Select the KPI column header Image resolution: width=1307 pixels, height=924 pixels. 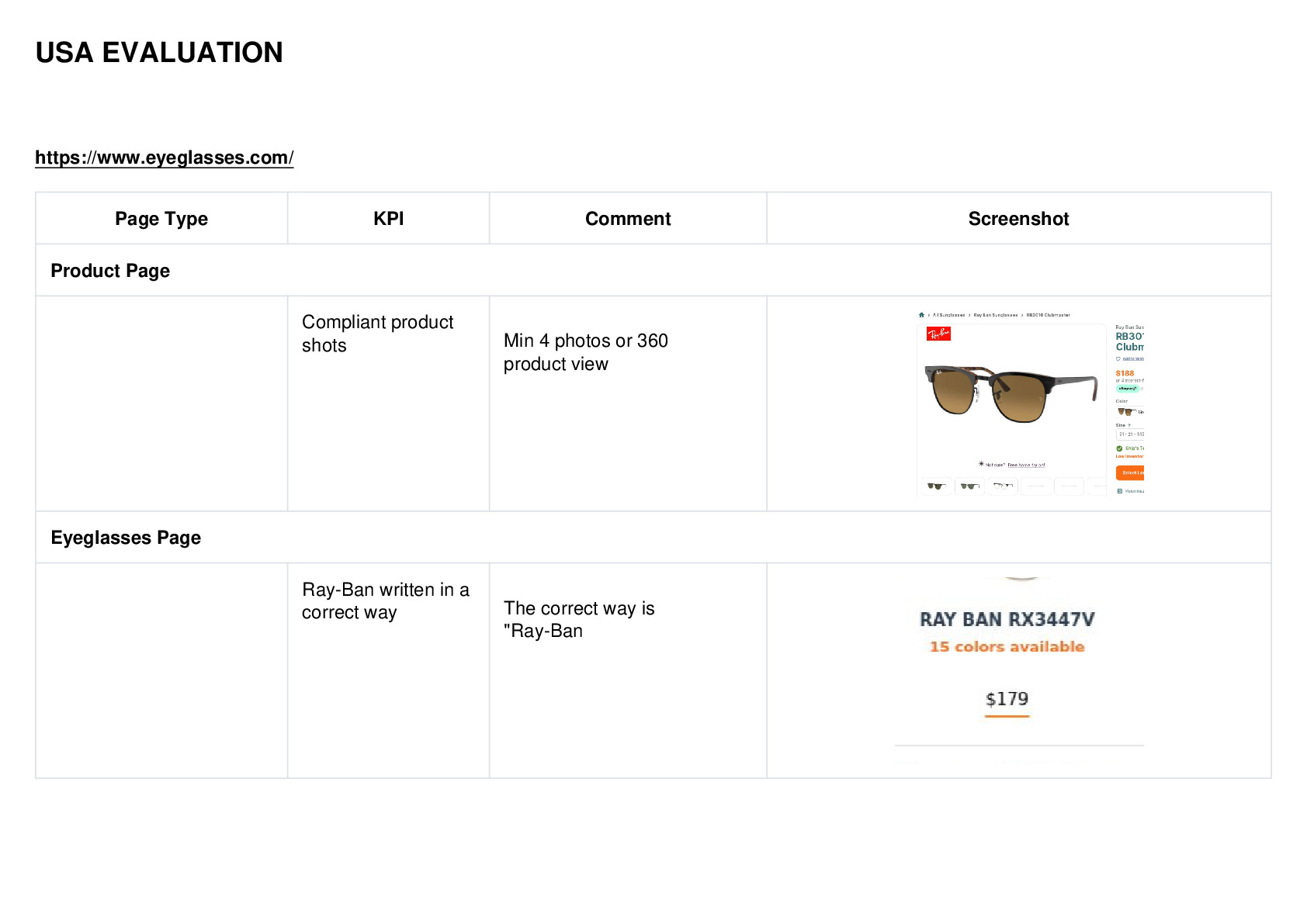click(x=388, y=219)
